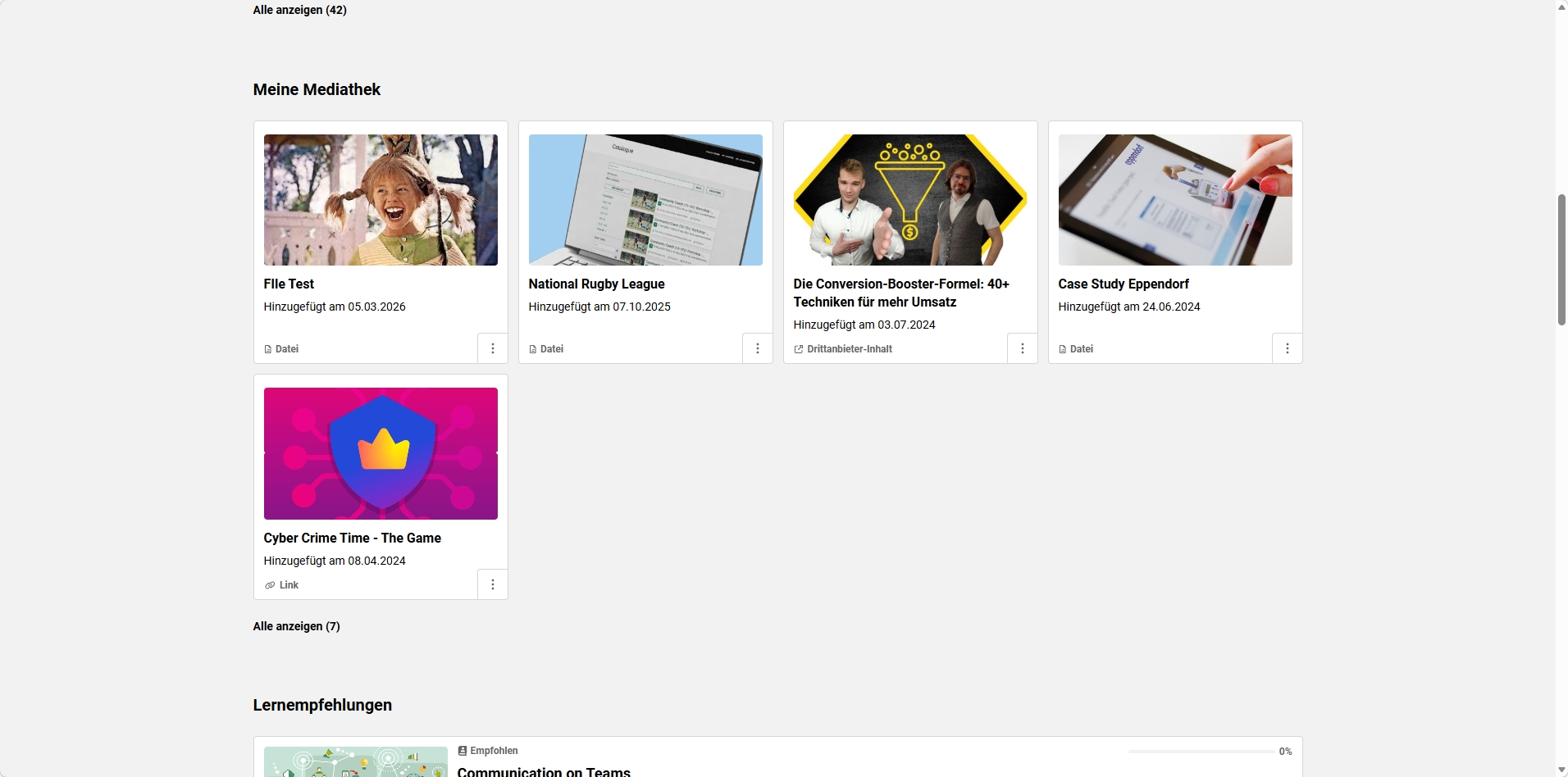Open Die Conversion-Booster-Formel title link
Image resolution: width=1568 pixels, height=777 pixels.
[x=901, y=293]
